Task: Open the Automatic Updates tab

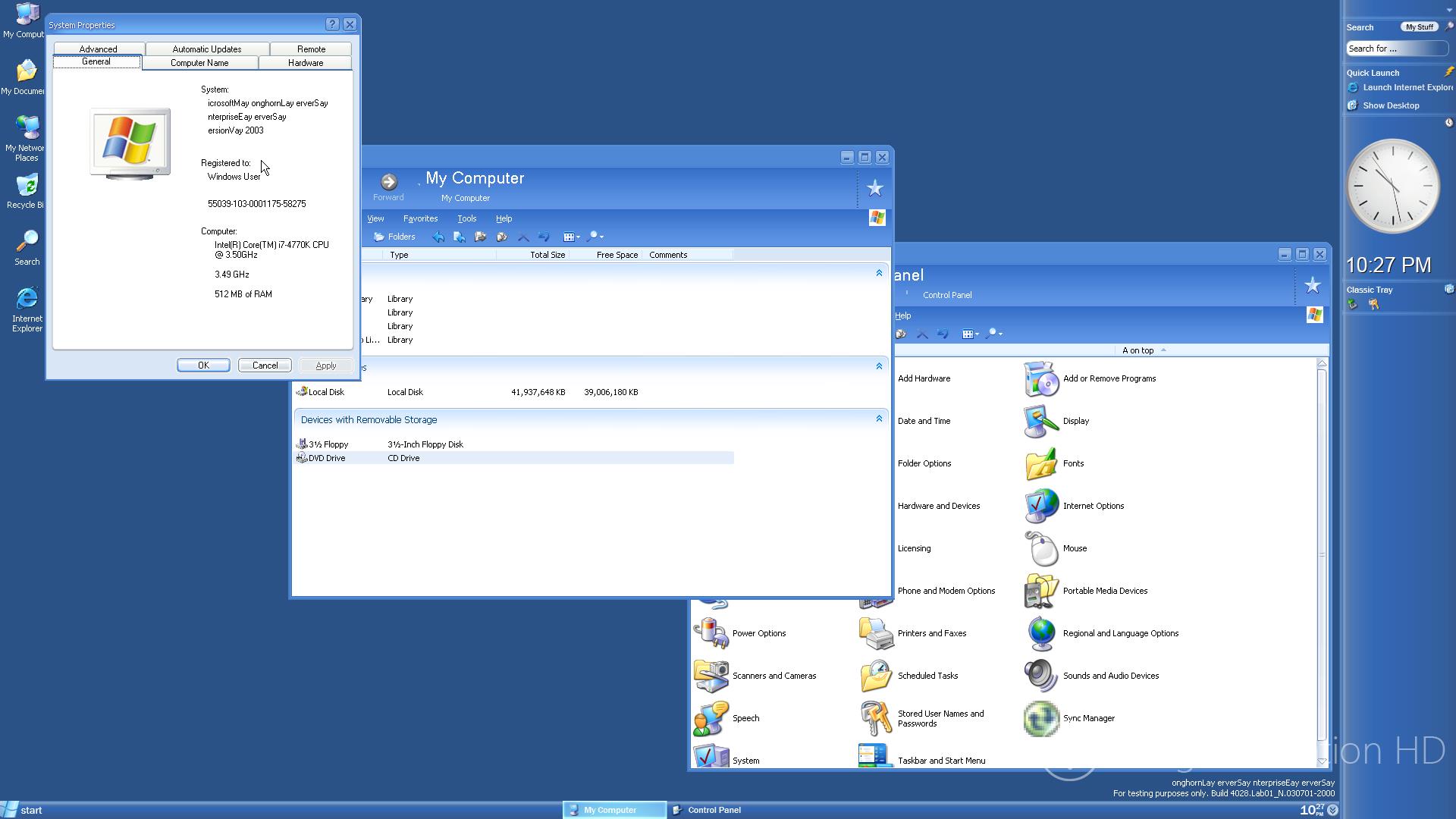Action: (206, 49)
